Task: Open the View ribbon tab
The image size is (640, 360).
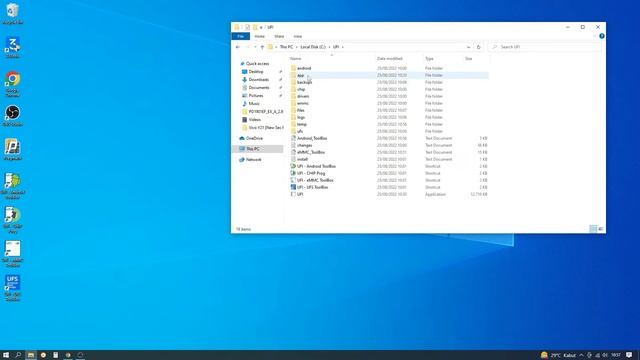Action: pyautogui.click(x=298, y=36)
